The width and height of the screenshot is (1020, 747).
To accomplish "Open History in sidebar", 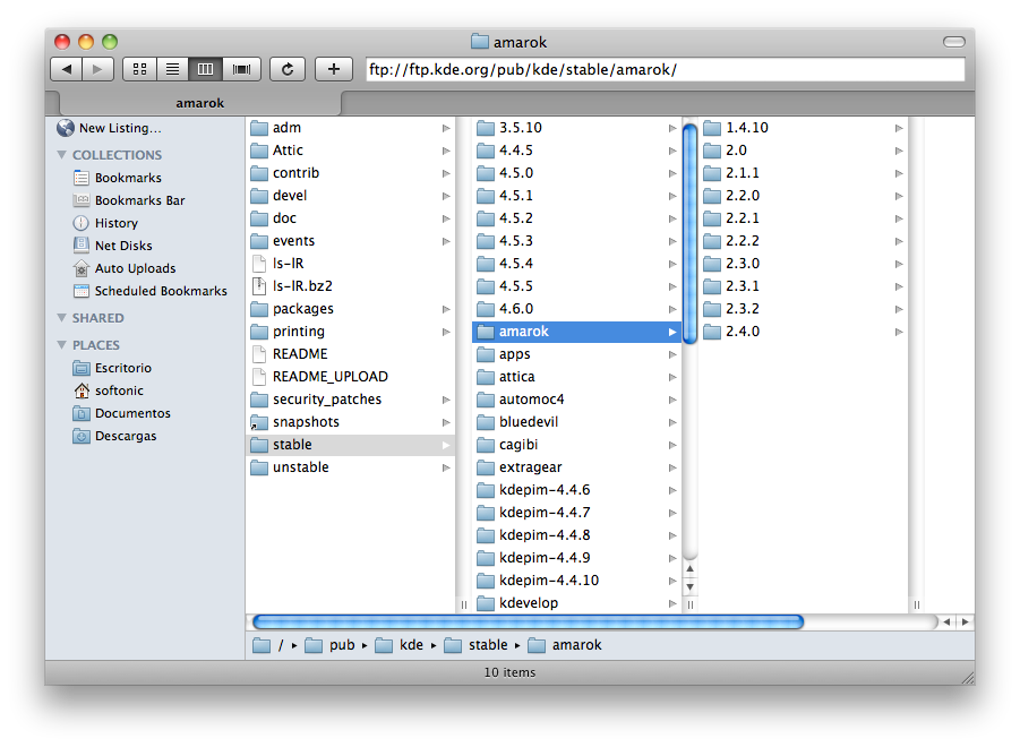I will [x=105, y=223].
